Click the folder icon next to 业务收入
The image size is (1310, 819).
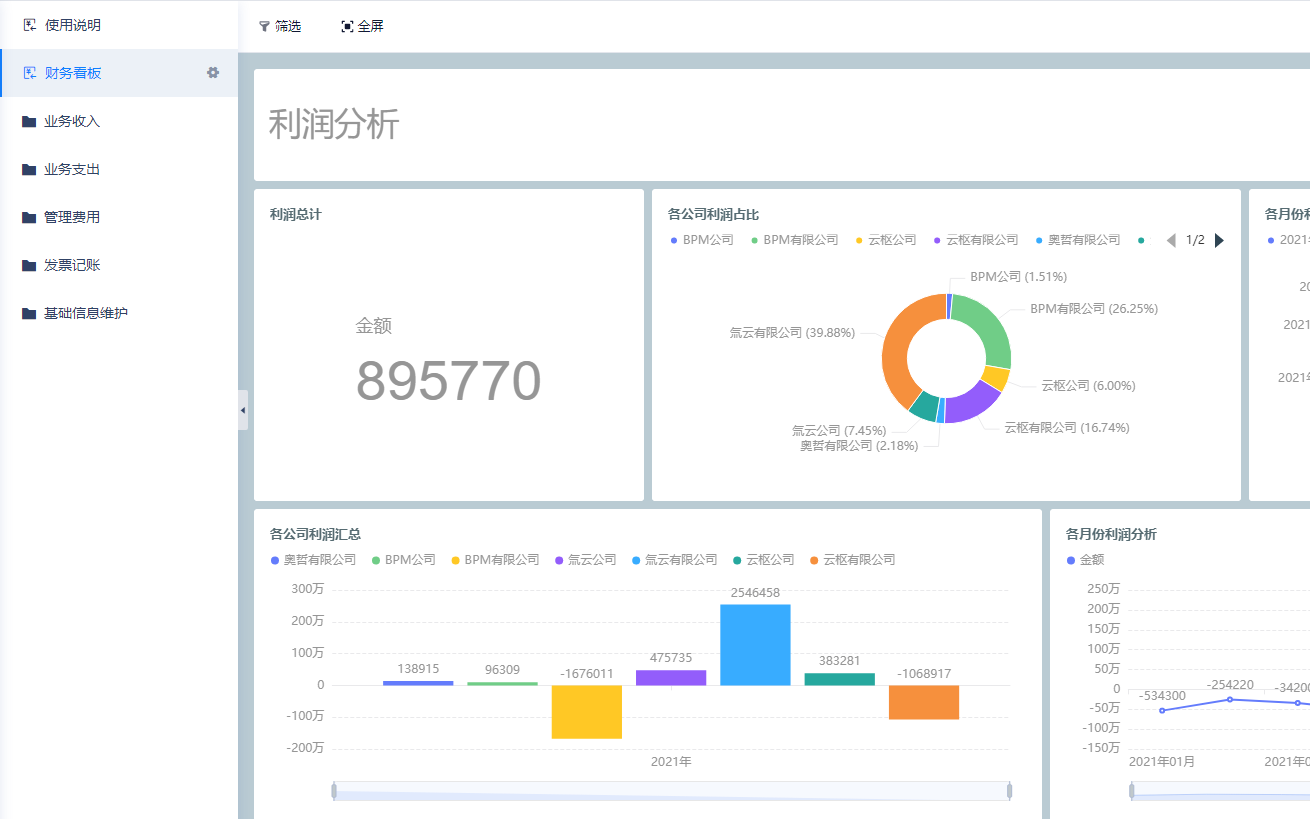click(x=29, y=121)
